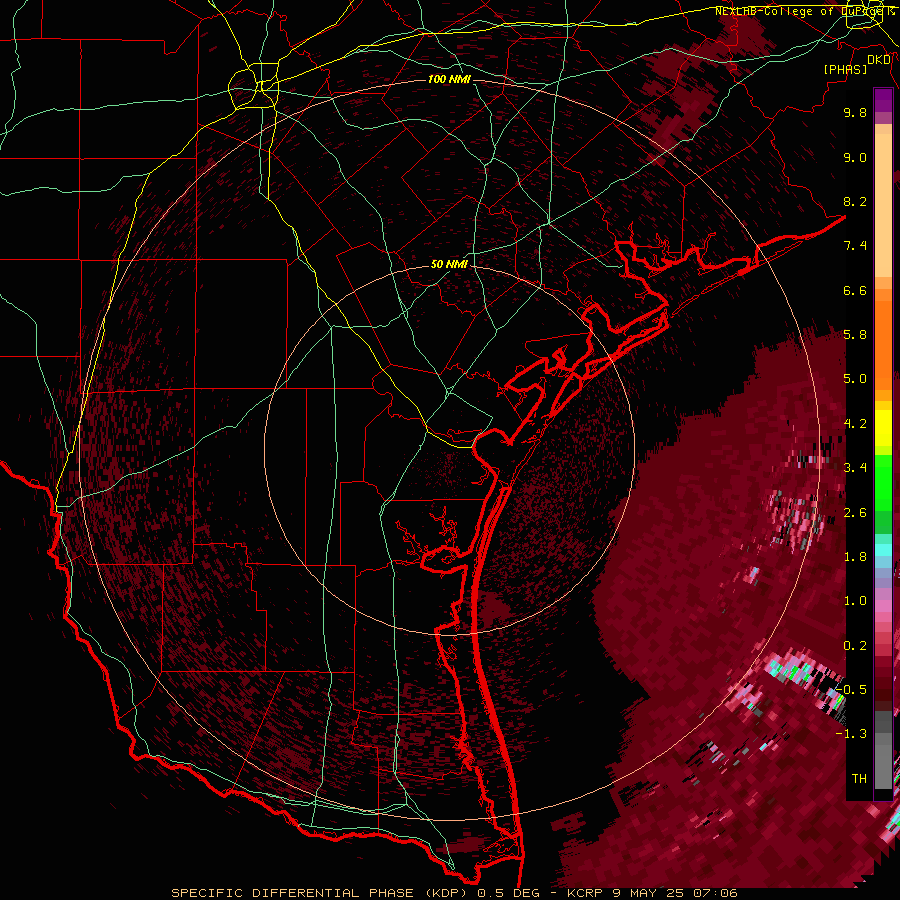Image resolution: width=900 pixels, height=900 pixels.
Task: Click the 9.8 value on the scale
Action: coord(855,112)
